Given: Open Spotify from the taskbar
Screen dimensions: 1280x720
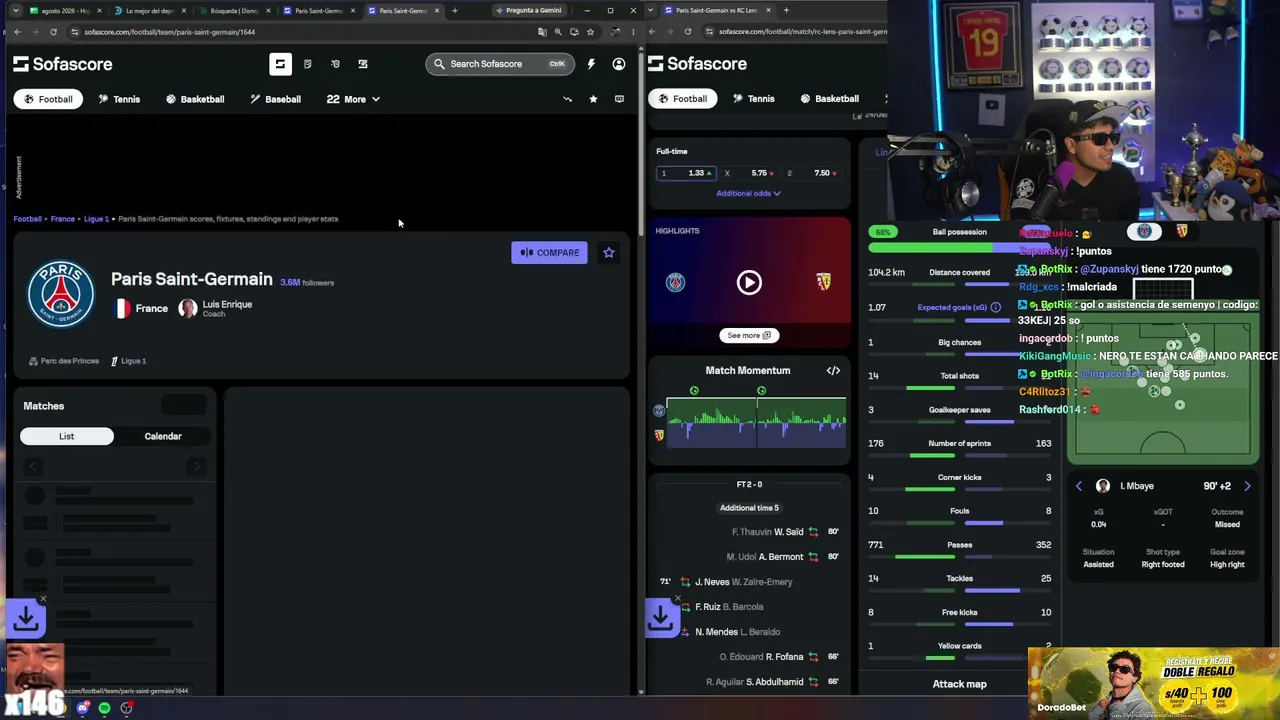Looking at the screenshot, I should [x=104, y=708].
